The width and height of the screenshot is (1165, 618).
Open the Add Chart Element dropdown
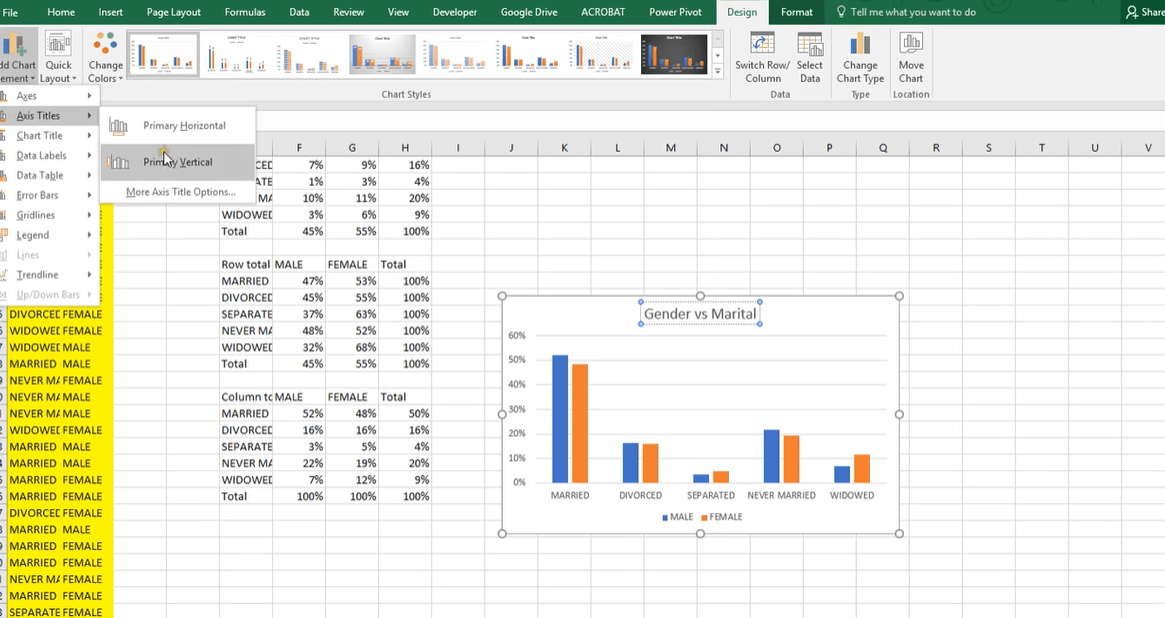pyautogui.click(x=18, y=58)
